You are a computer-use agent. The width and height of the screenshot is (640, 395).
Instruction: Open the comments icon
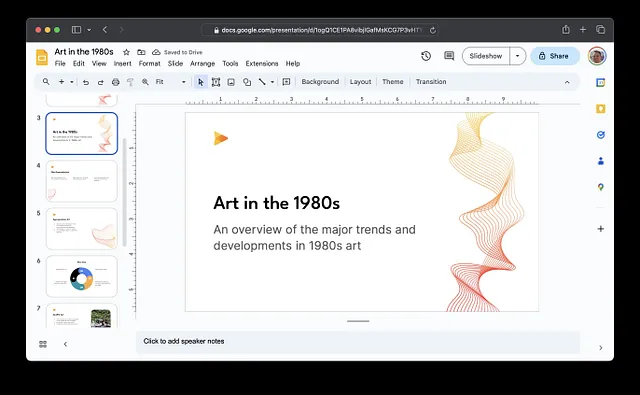[449, 56]
